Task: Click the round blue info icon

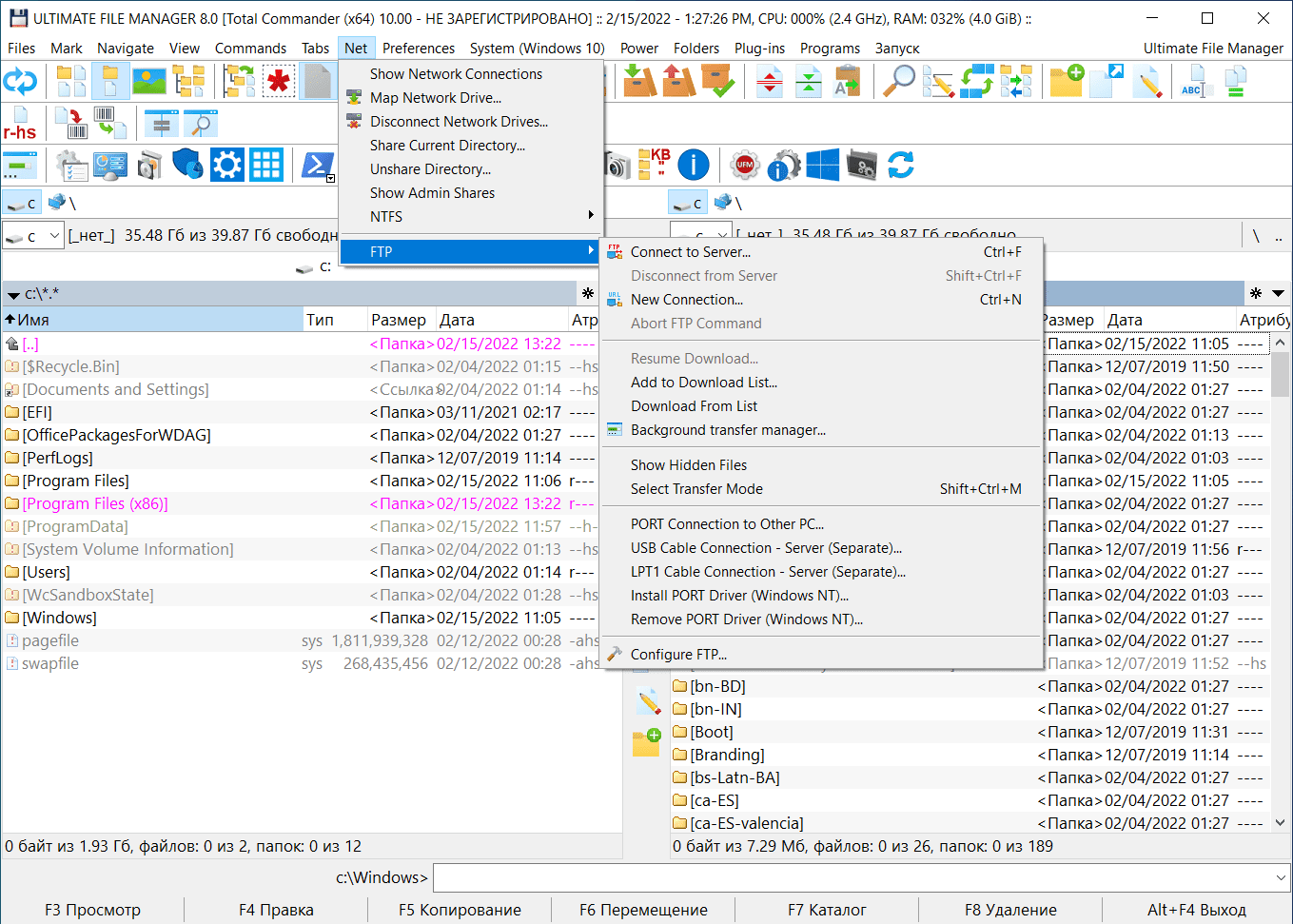Action: [x=694, y=165]
